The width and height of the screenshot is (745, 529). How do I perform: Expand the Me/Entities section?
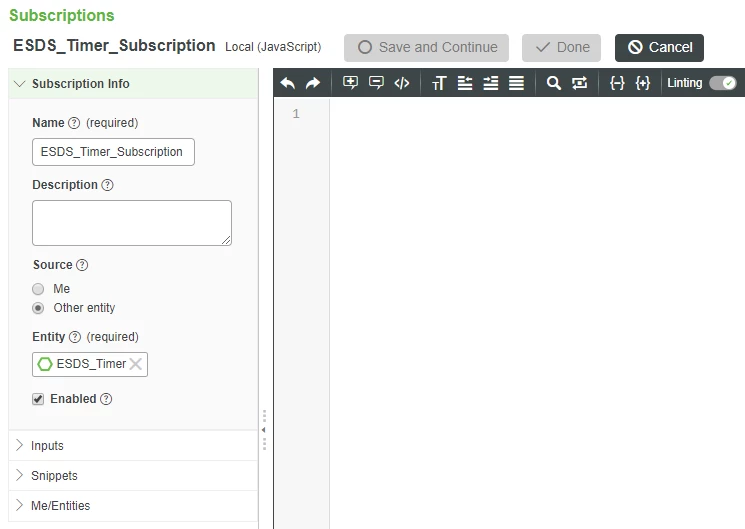[x=134, y=505]
